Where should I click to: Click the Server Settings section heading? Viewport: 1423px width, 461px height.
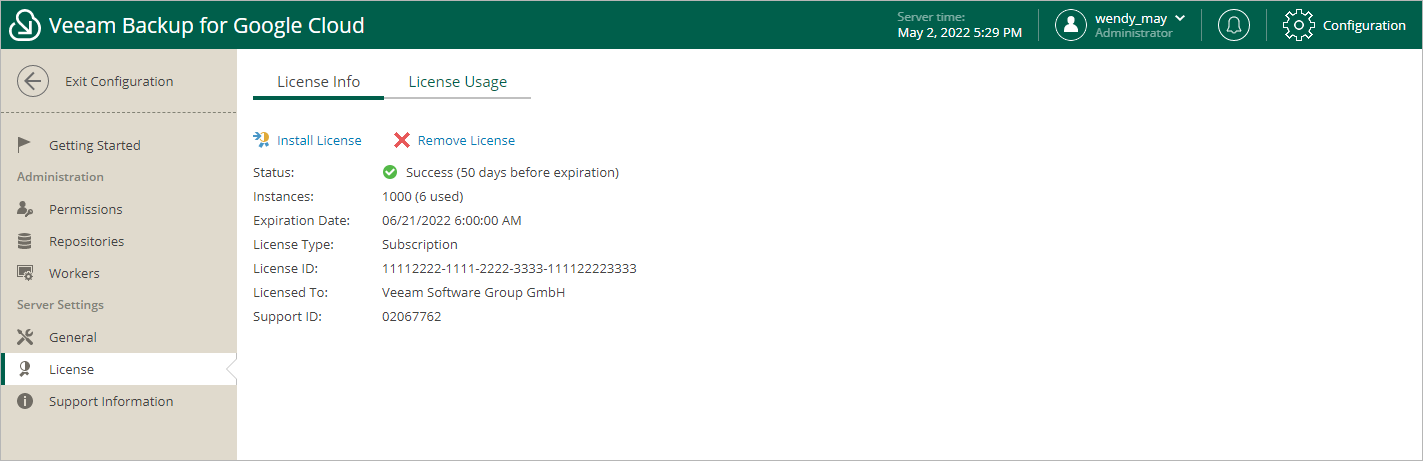60,305
